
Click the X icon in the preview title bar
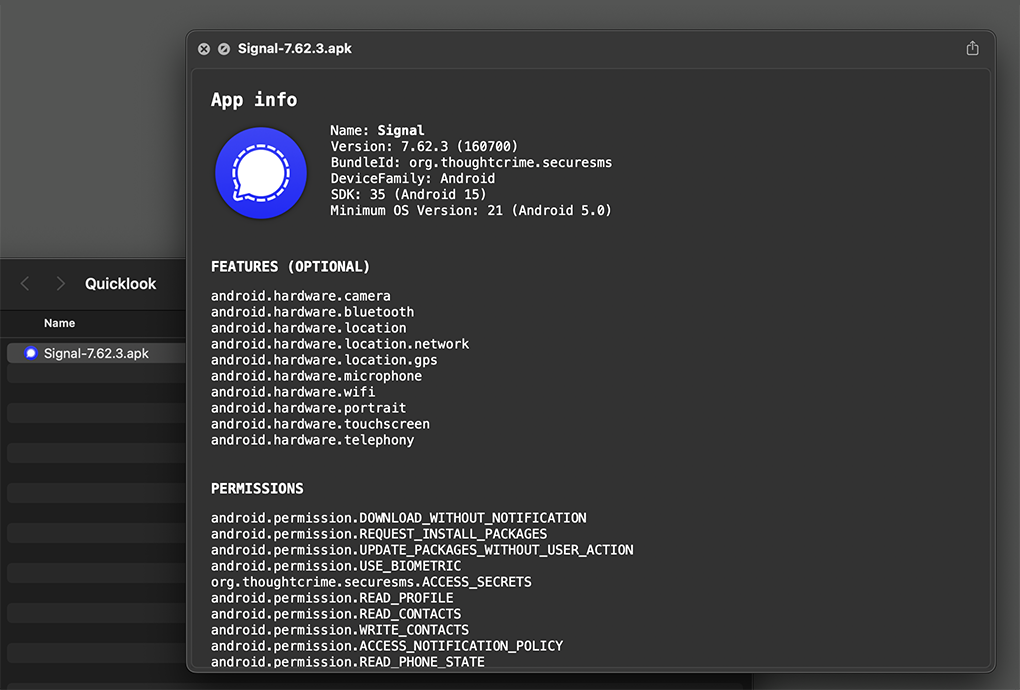pos(203,48)
